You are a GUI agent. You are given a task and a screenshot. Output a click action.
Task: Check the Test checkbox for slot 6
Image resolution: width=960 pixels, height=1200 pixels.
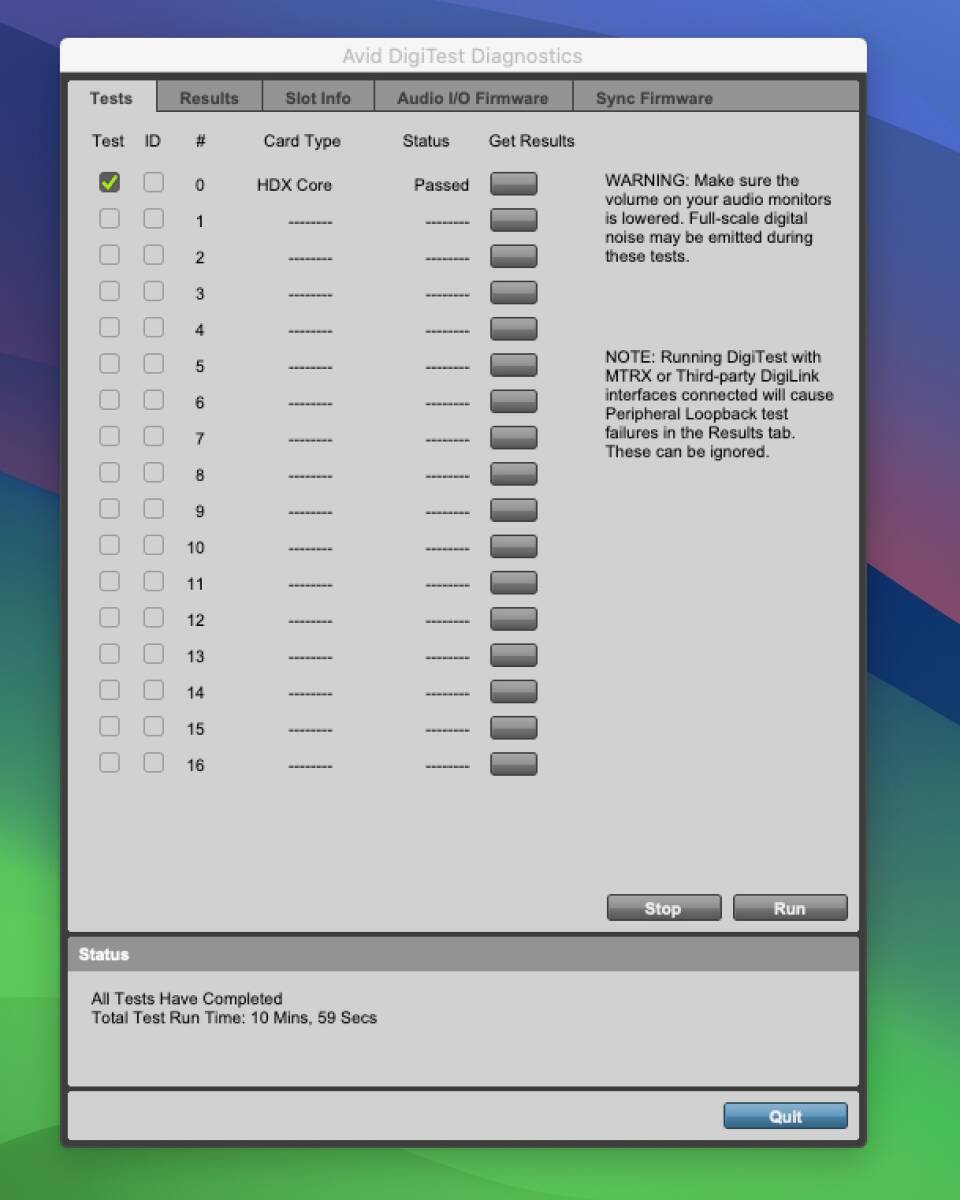110,400
